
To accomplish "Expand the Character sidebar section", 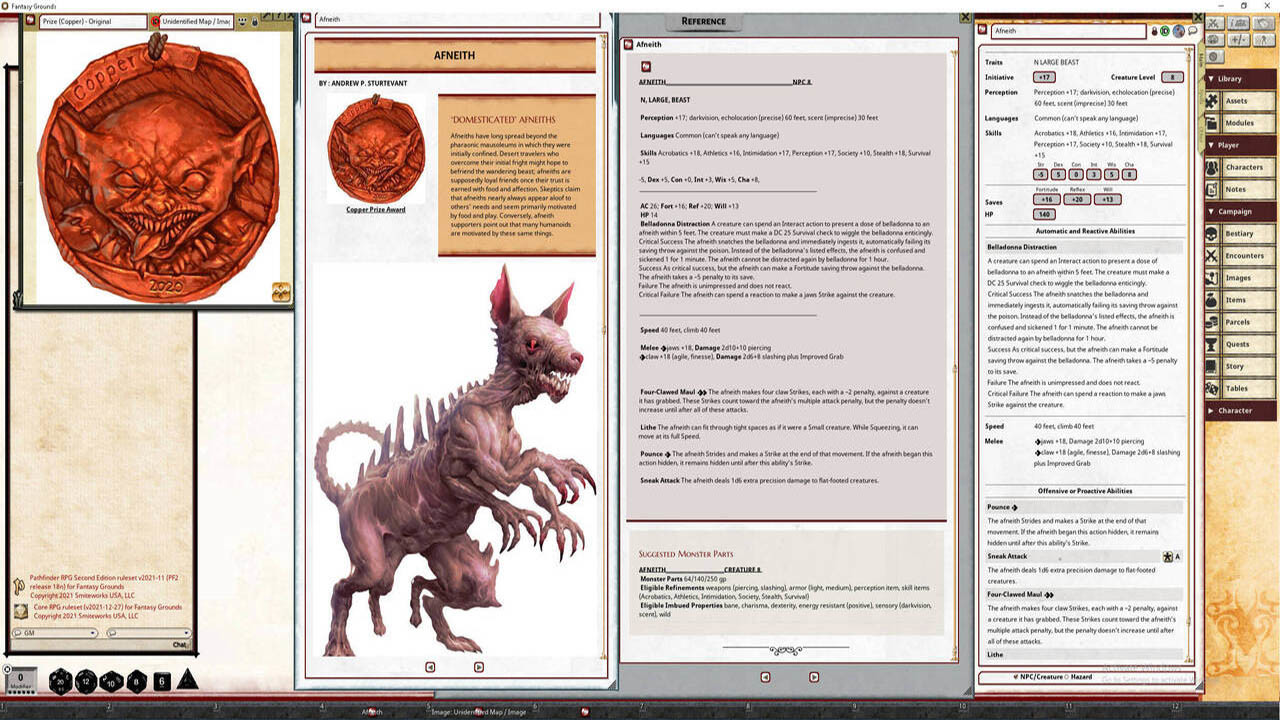I will (x=1212, y=410).
